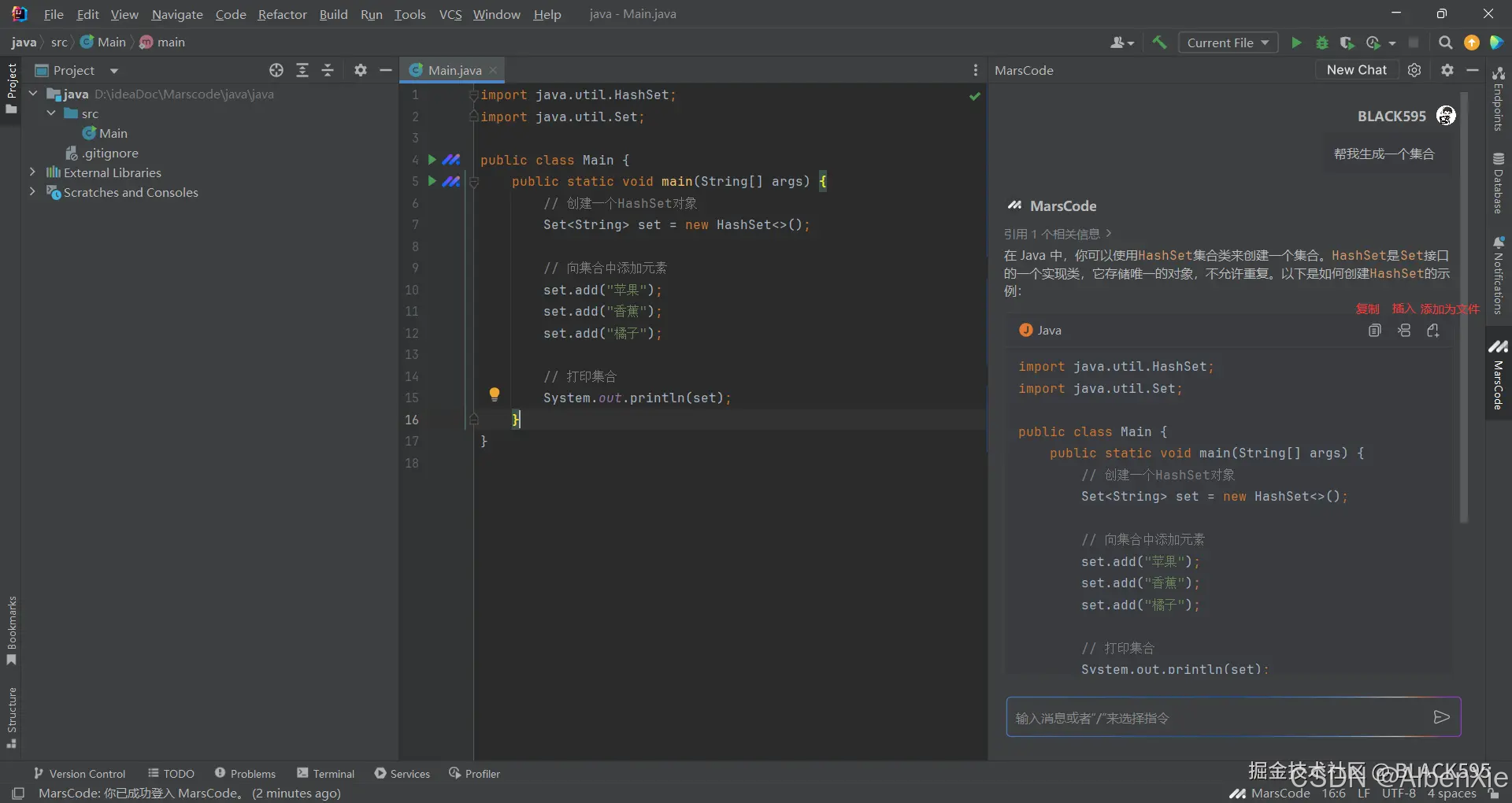Start a New Chat in MarsCode
Image resolution: width=1512 pixels, height=803 pixels.
pyautogui.click(x=1356, y=70)
